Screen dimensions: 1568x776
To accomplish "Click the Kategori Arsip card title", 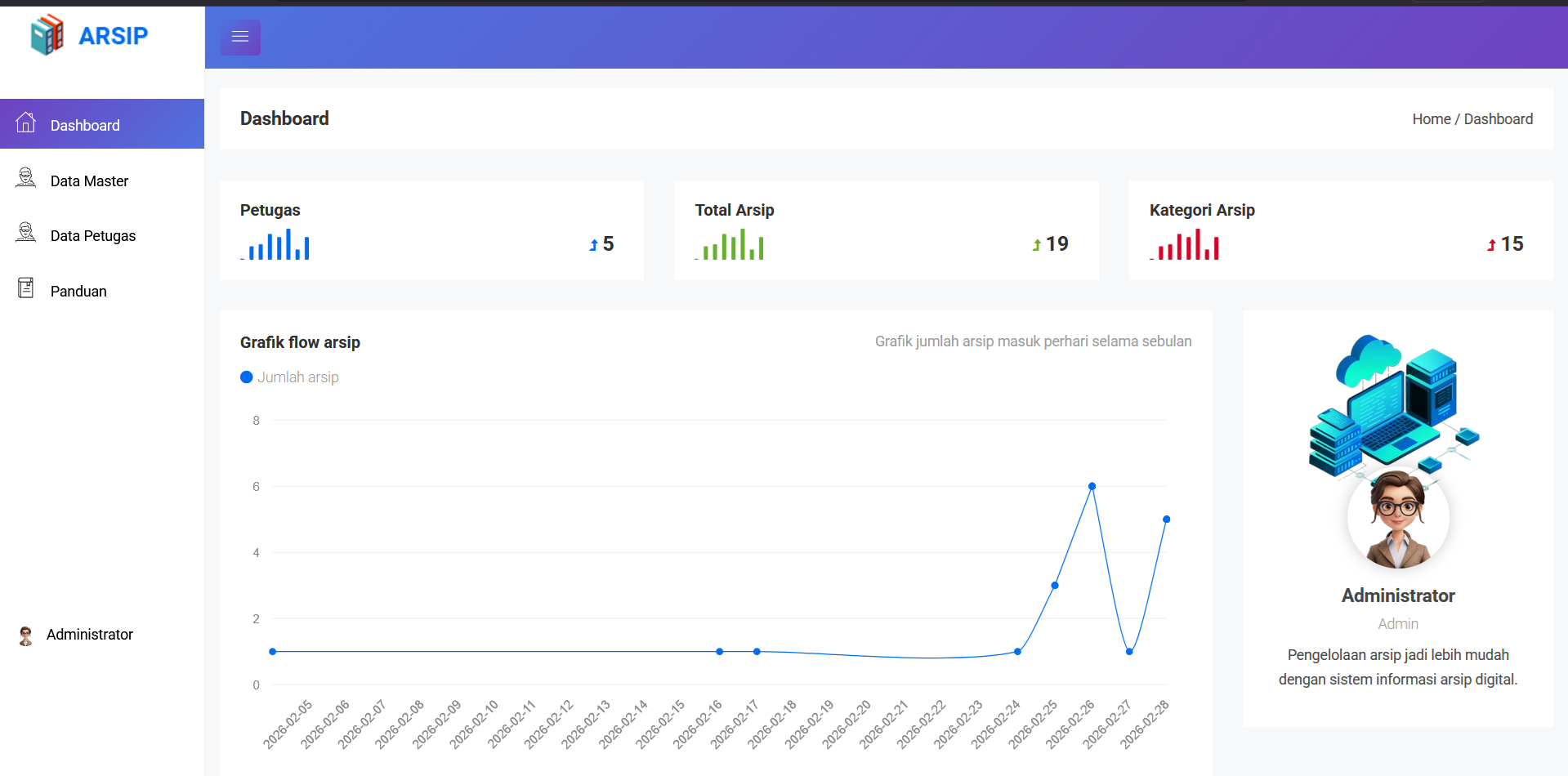I will coord(1202,210).
